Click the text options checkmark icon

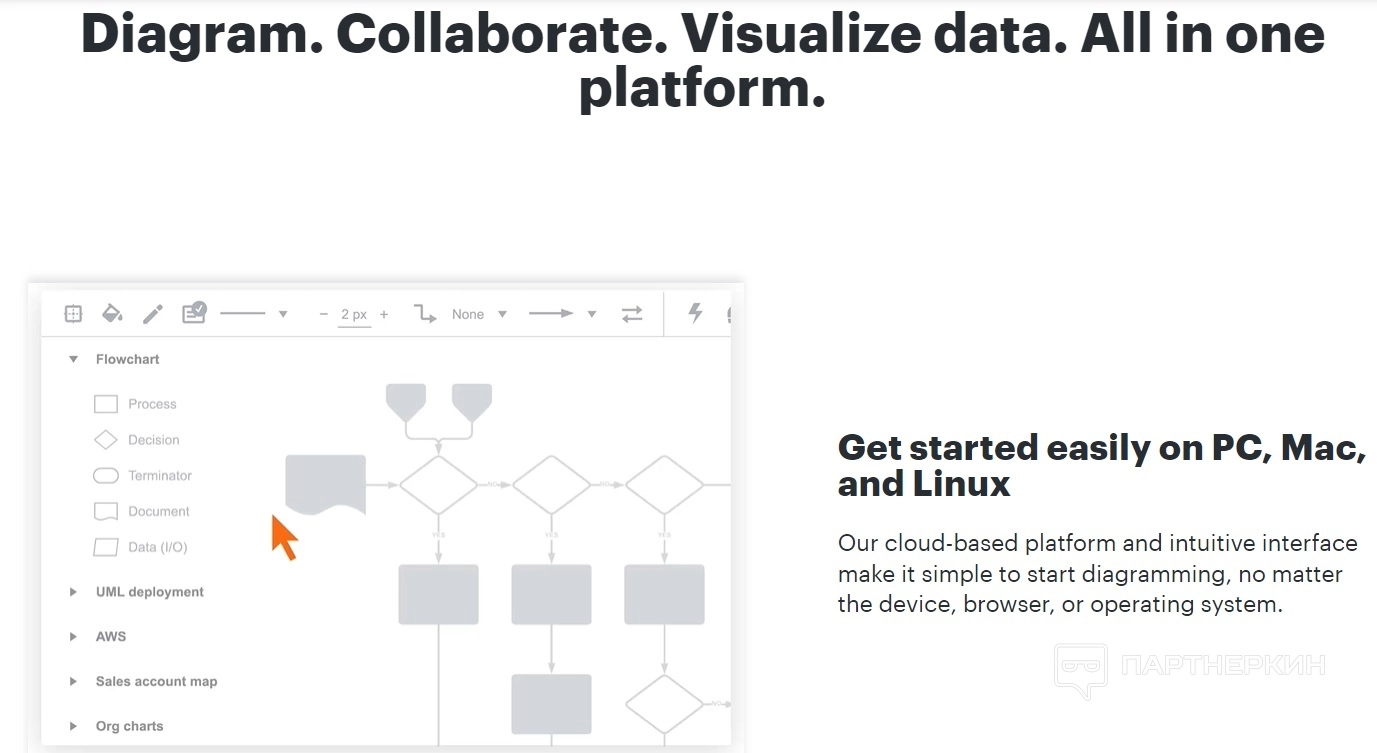pos(193,313)
